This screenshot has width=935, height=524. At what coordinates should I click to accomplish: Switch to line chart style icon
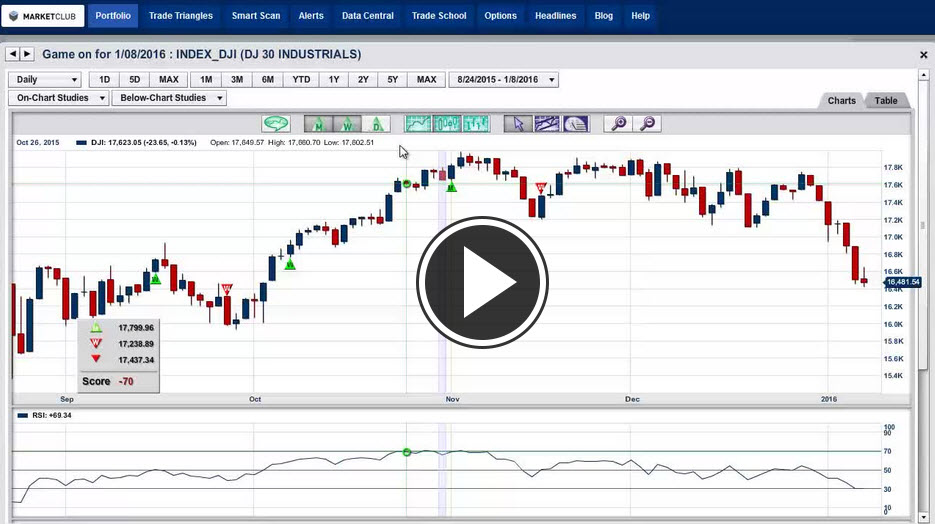point(418,124)
